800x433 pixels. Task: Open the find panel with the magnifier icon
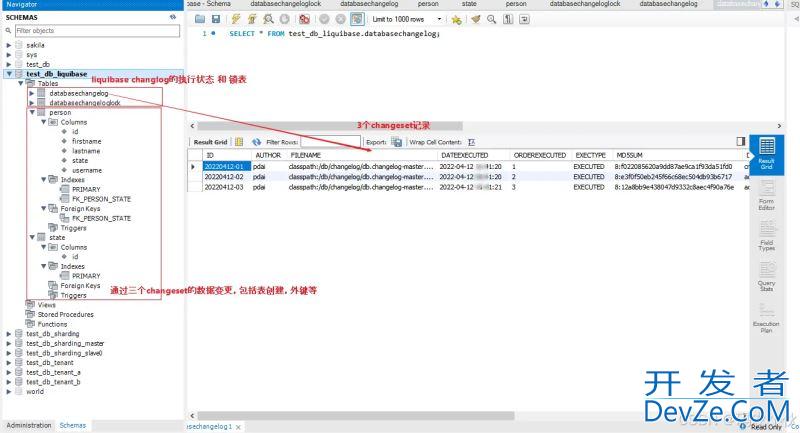[x=491, y=19]
